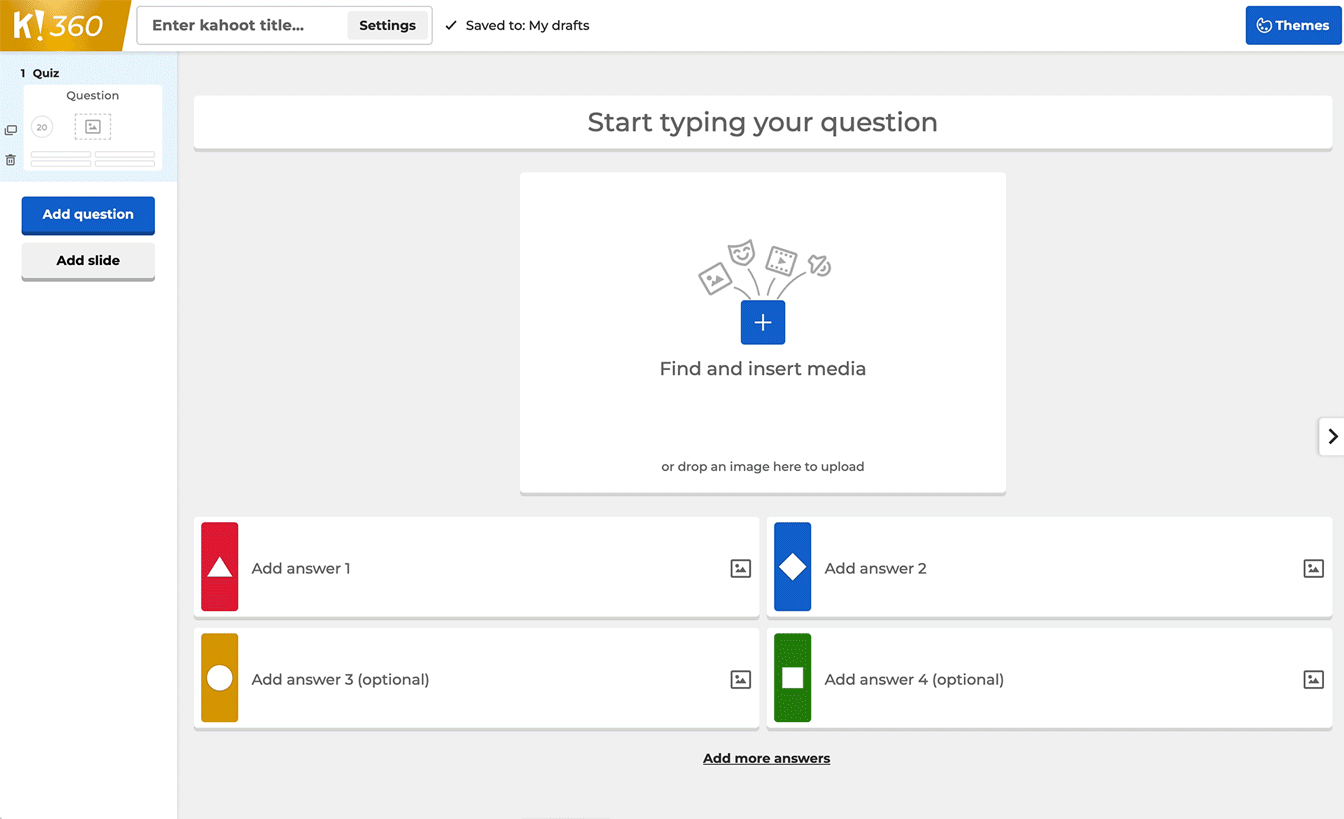The height and width of the screenshot is (819, 1344).
Task: Add an image to answer 2 via its image icon
Action: (x=1313, y=567)
